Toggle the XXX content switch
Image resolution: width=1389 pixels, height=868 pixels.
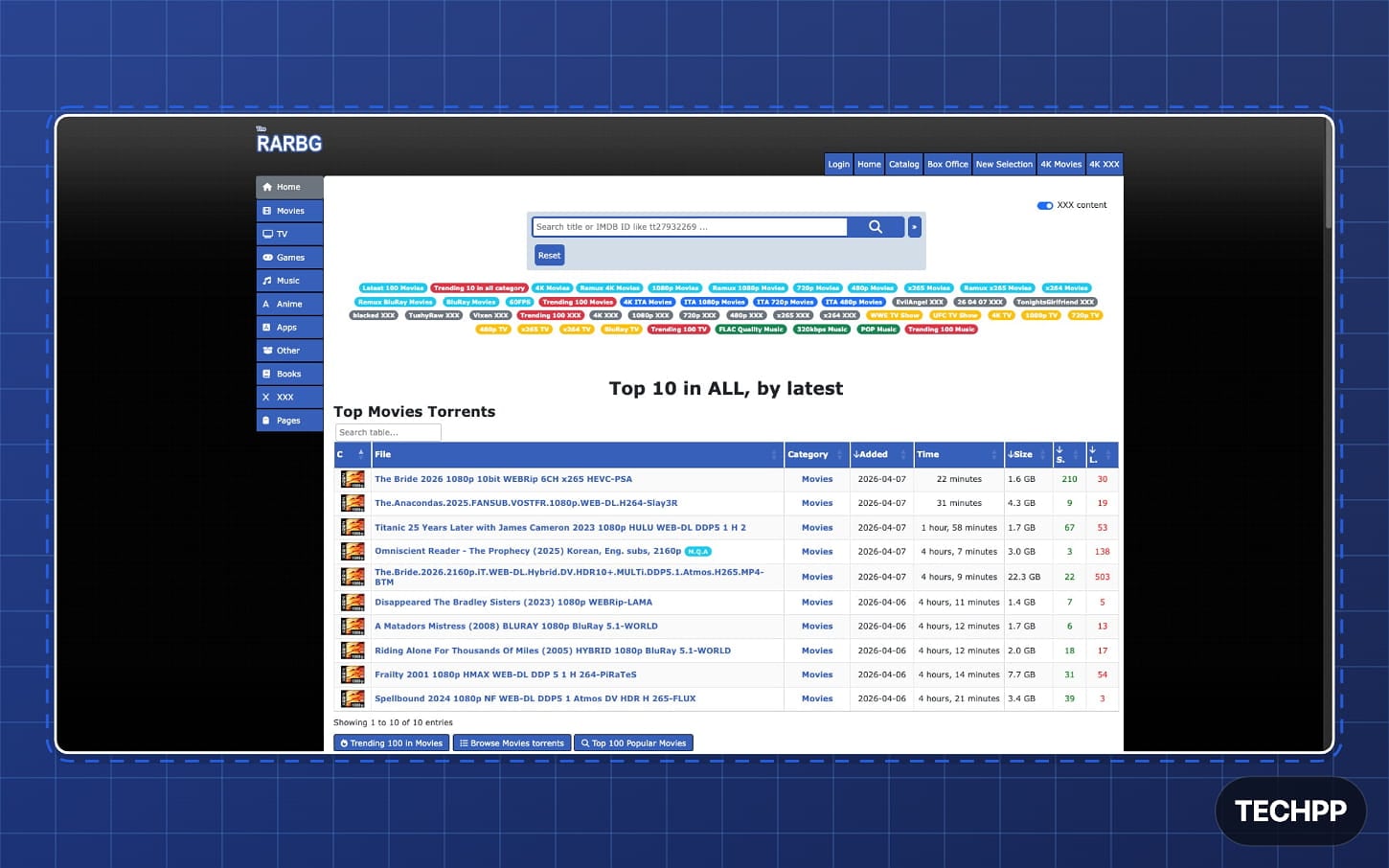pyautogui.click(x=1045, y=205)
